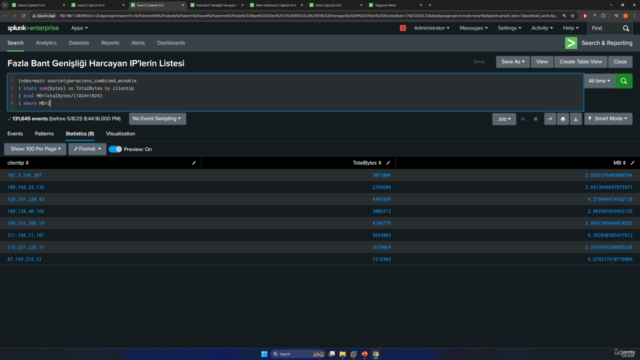Open the Settings dropdown
This screenshot has height=360, width=640.
point(509,28)
